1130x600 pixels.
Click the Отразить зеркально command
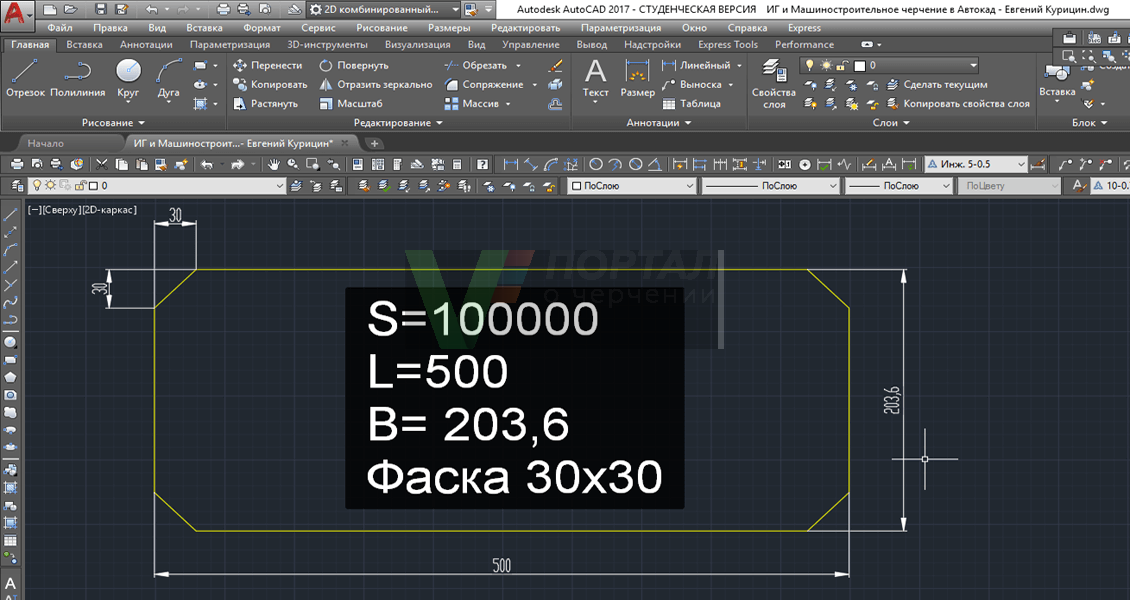coord(375,84)
